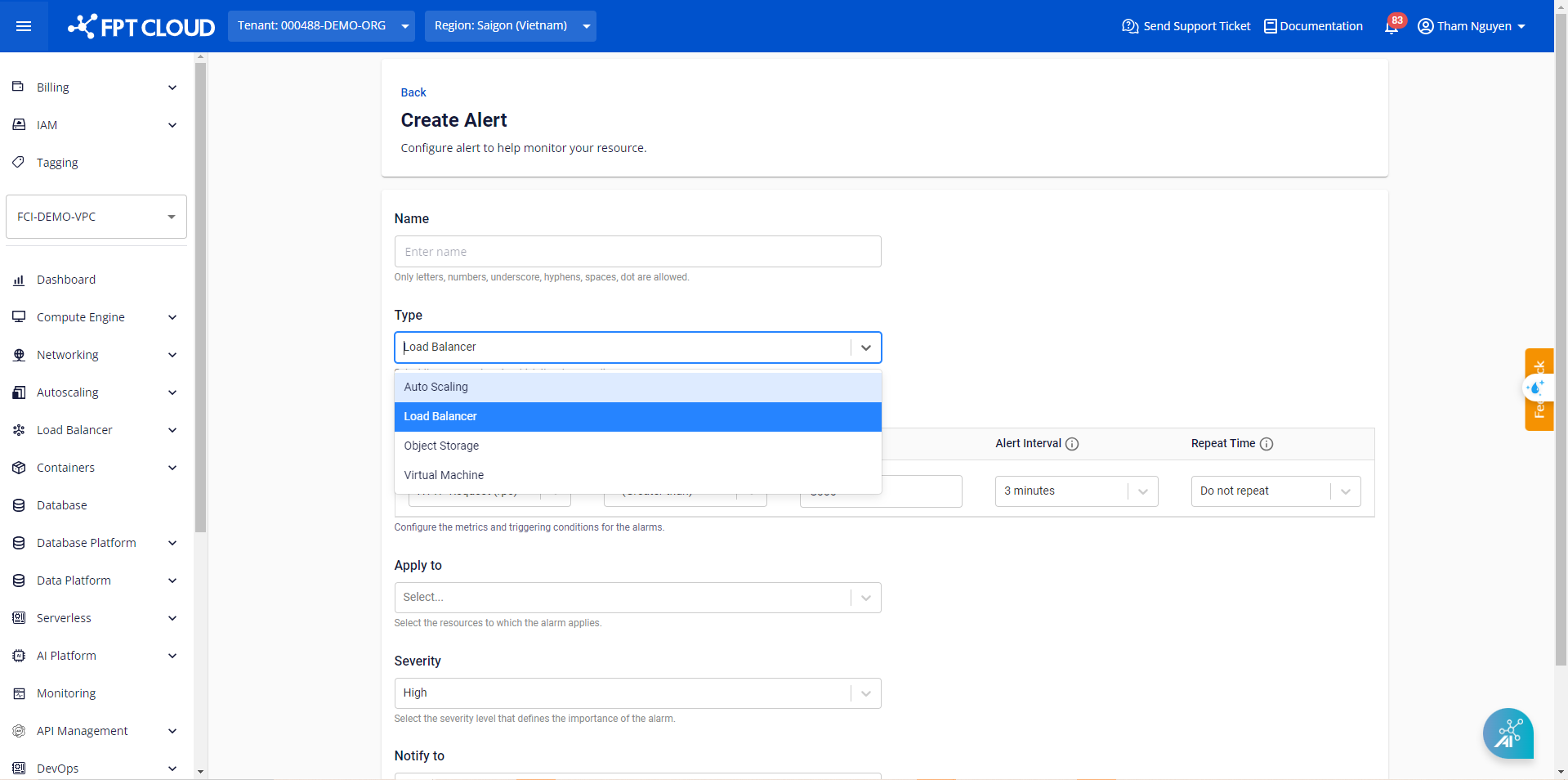
Task: Click the Dashboard icon in sidebar
Action: (x=19, y=280)
